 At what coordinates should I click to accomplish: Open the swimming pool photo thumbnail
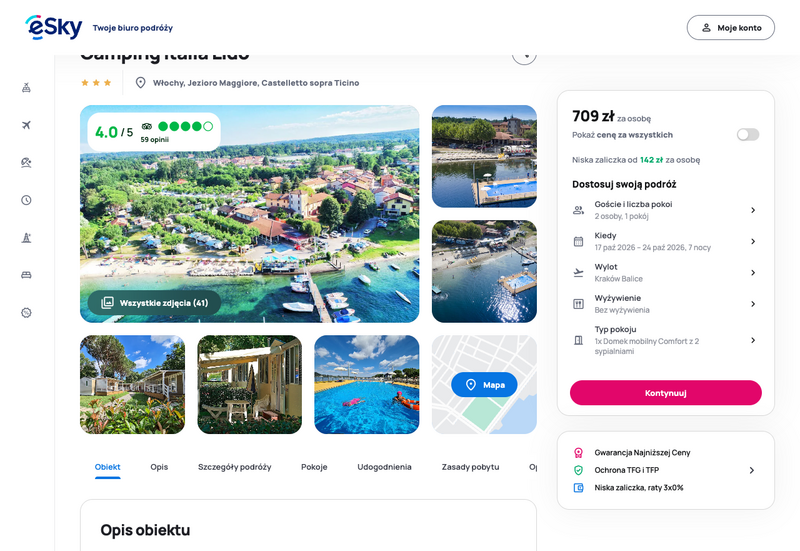(x=367, y=385)
